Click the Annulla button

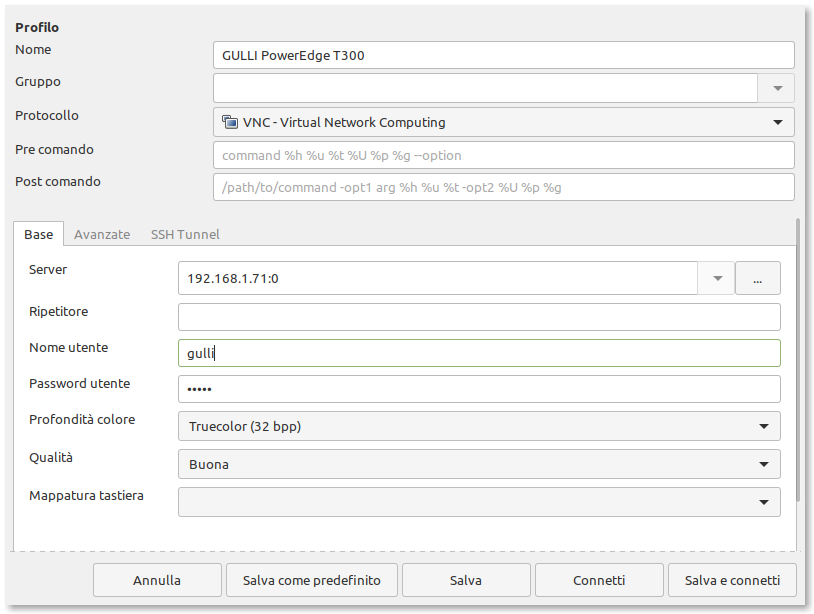pyautogui.click(x=157, y=580)
